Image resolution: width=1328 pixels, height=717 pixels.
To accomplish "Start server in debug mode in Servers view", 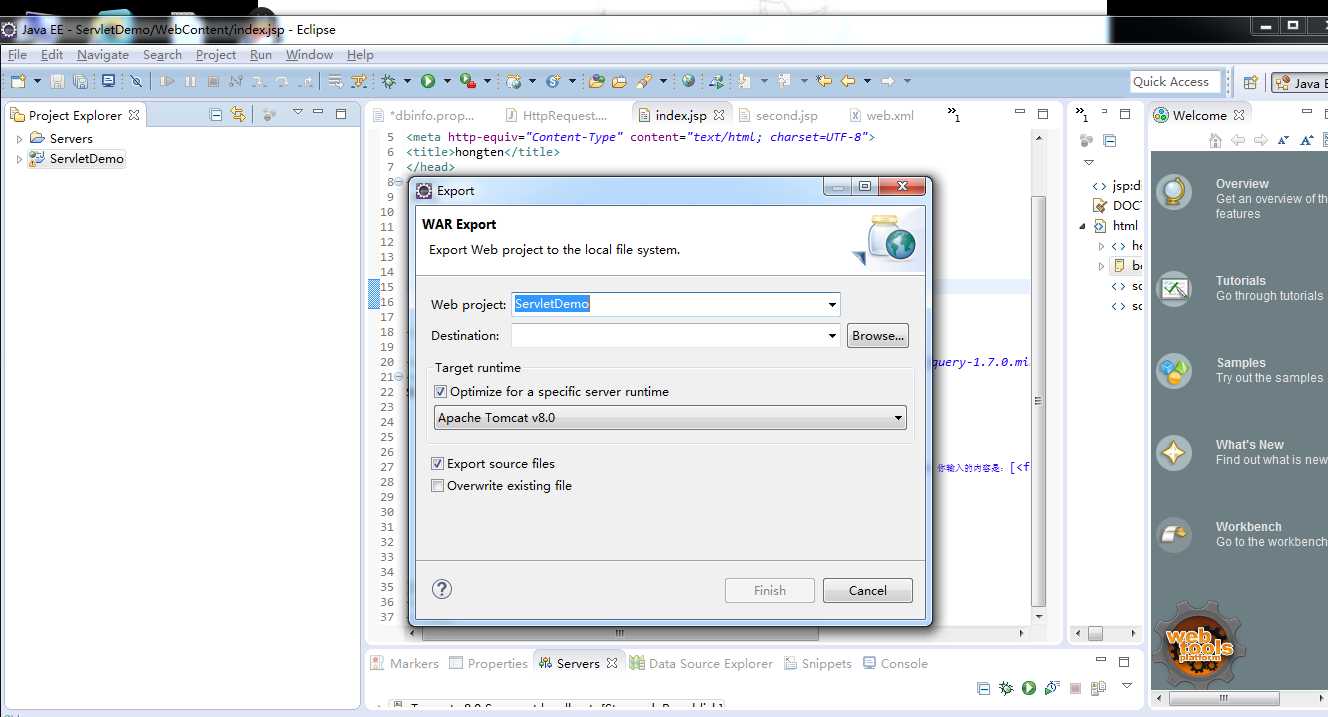I will [x=1006, y=688].
